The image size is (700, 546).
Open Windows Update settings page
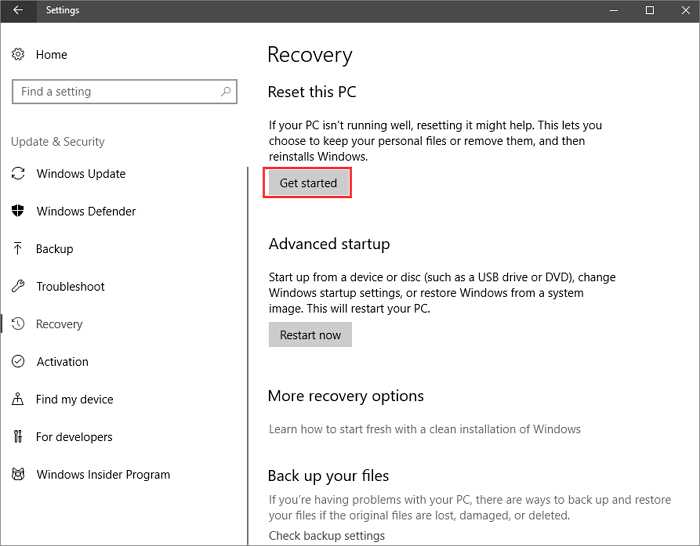[81, 174]
